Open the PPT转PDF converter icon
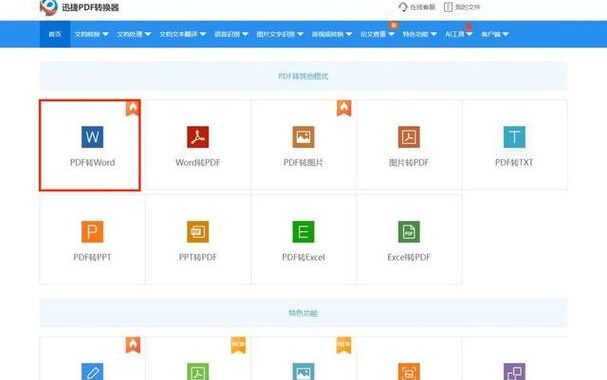607x380 pixels. [x=198, y=232]
